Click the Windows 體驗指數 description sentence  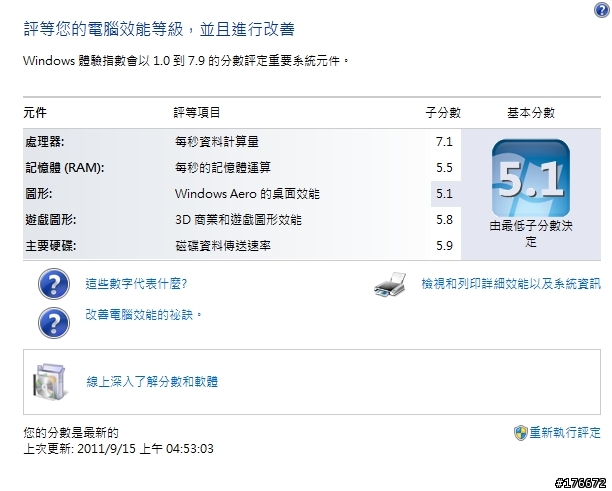click(x=186, y=61)
